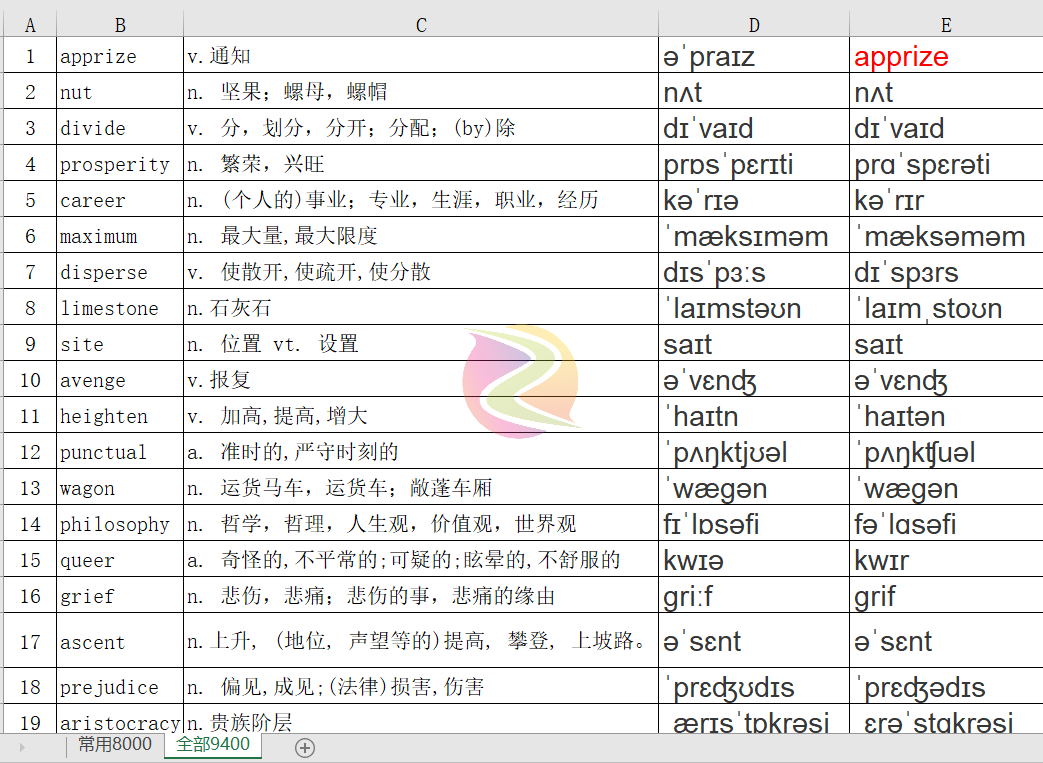Image resolution: width=1043 pixels, height=763 pixels.
Task: Select the 'maximum' word cell
Action: [120, 235]
